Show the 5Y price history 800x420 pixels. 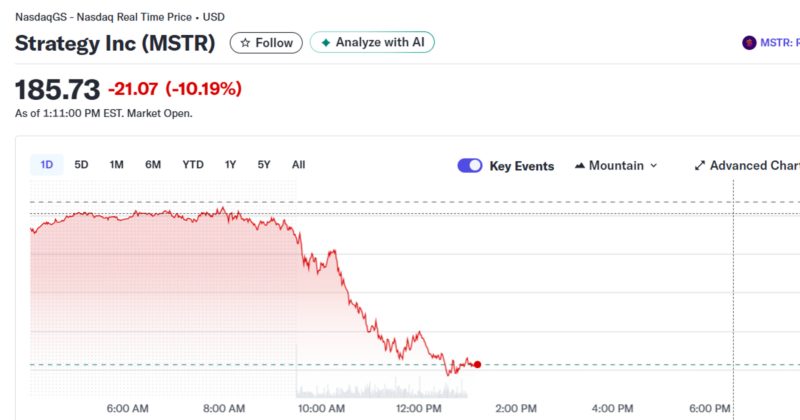(x=264, y=165)
